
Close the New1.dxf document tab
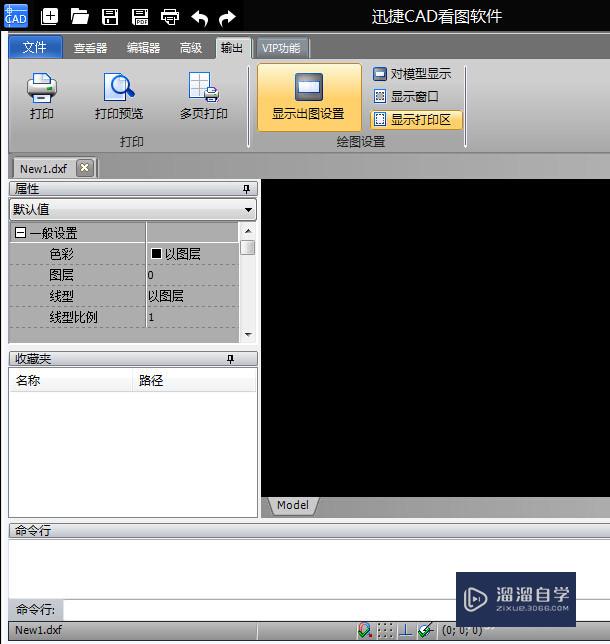85,168
